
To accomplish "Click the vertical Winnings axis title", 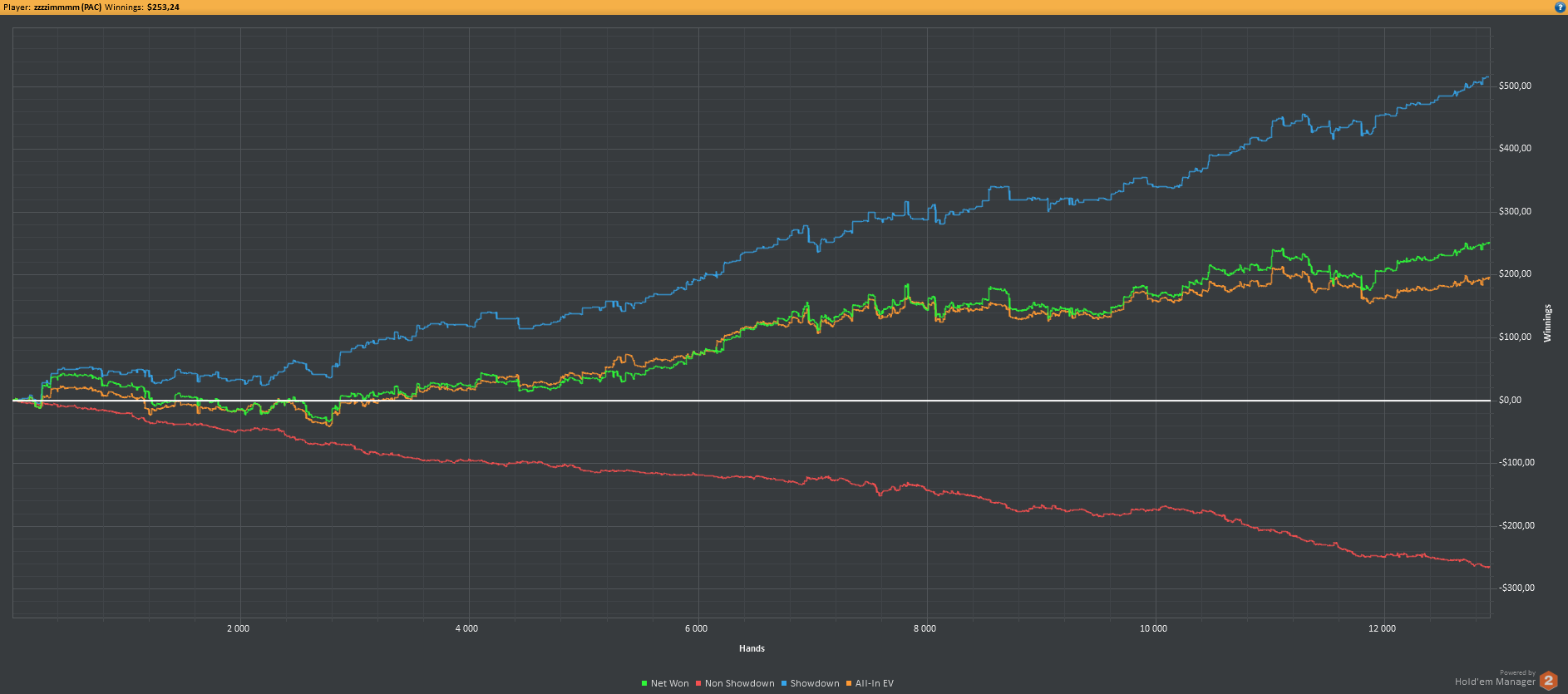I will click(1547, 322).
